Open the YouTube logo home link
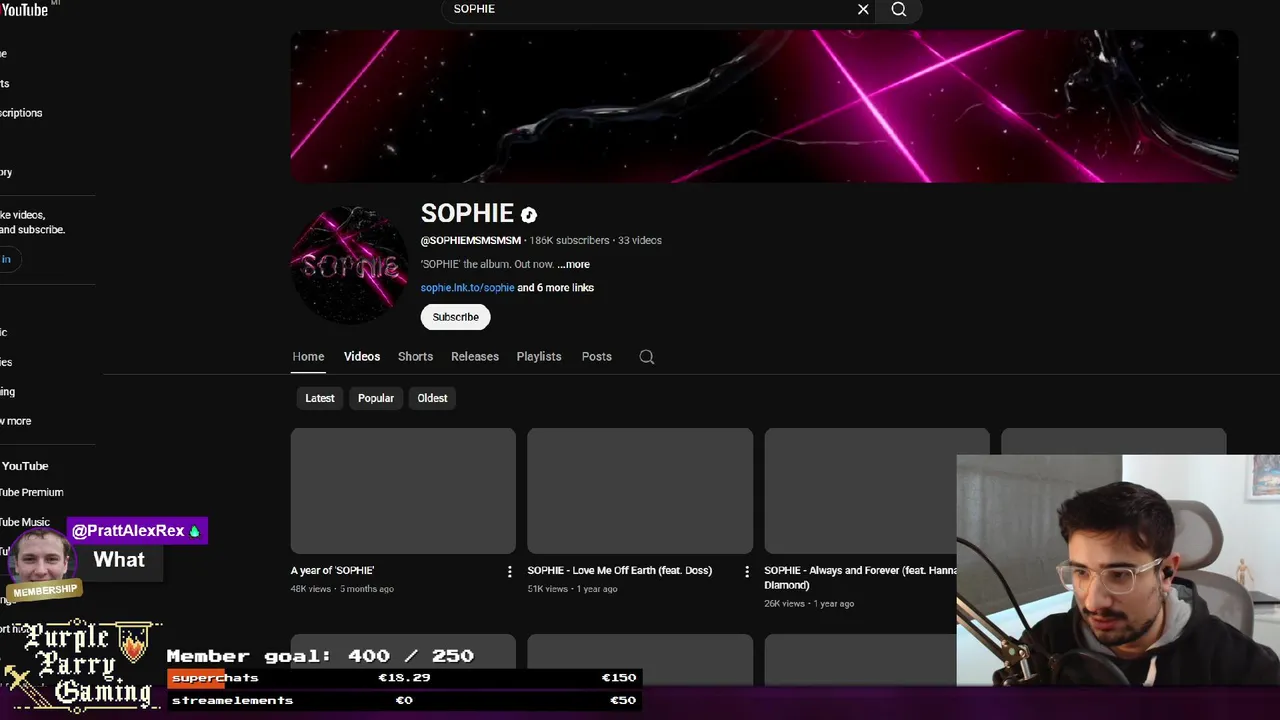The width and height of the screenshot is (1280, 720). coord(25,9)
